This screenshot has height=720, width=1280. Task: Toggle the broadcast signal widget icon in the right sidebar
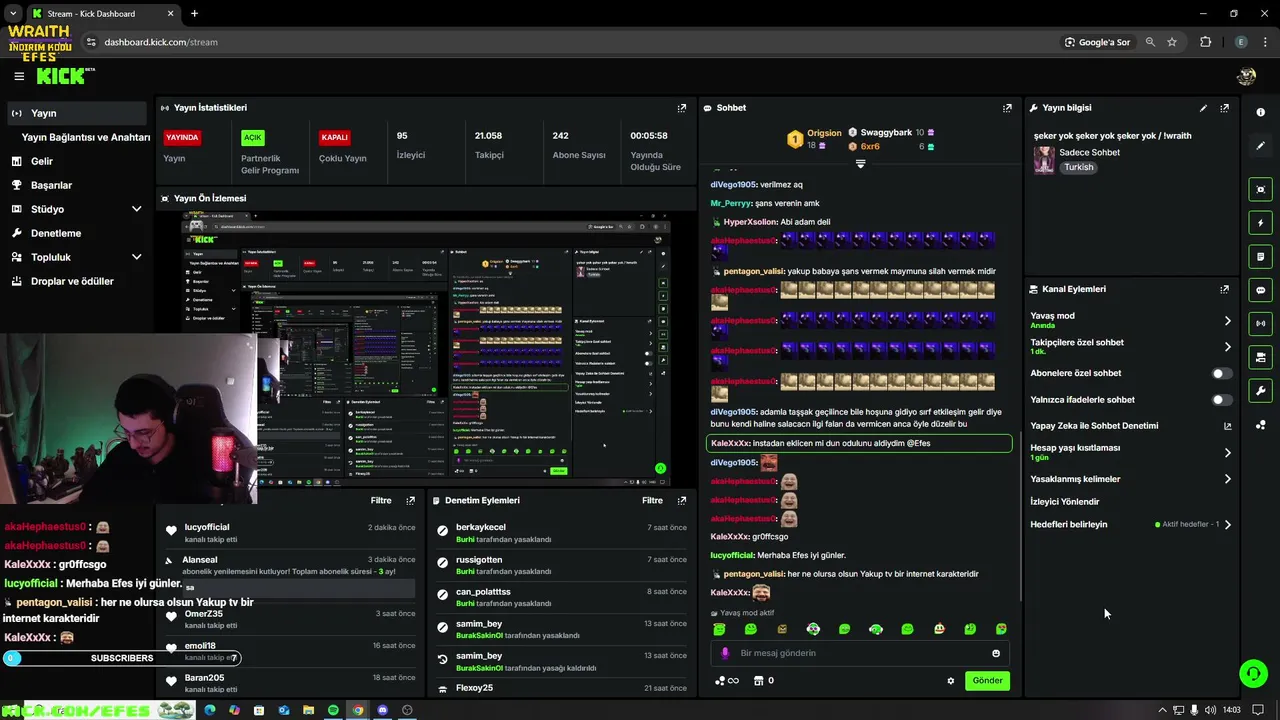tap(1260, 324)
